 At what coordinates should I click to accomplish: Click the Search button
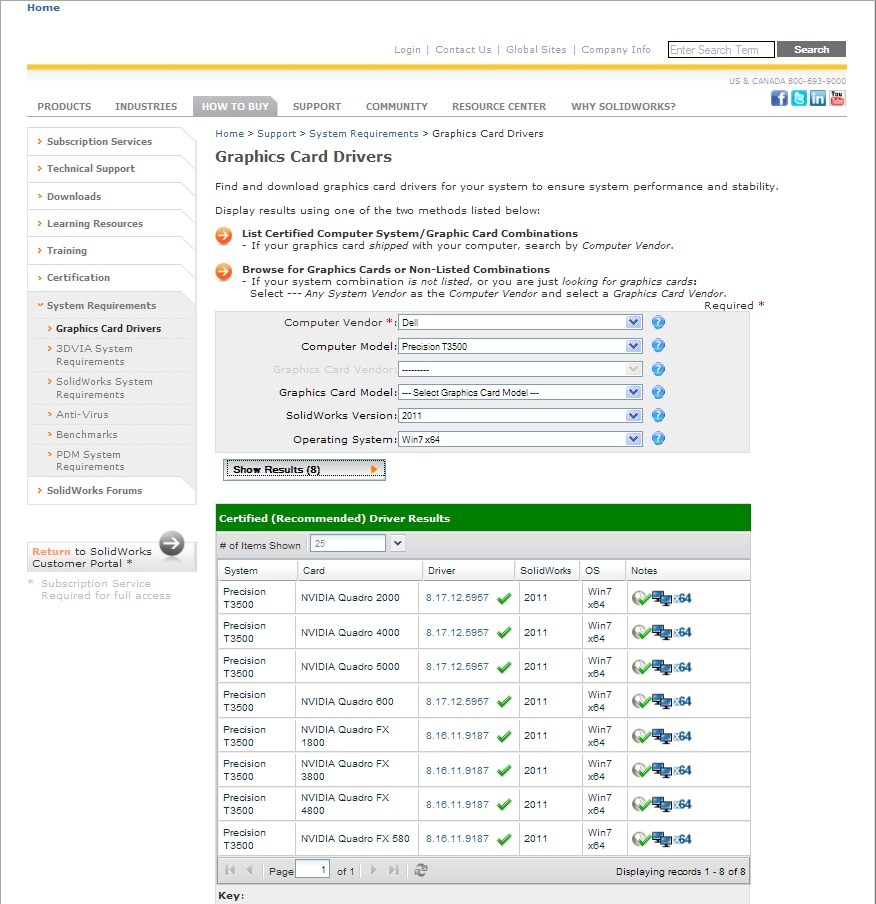coord(811,49)
